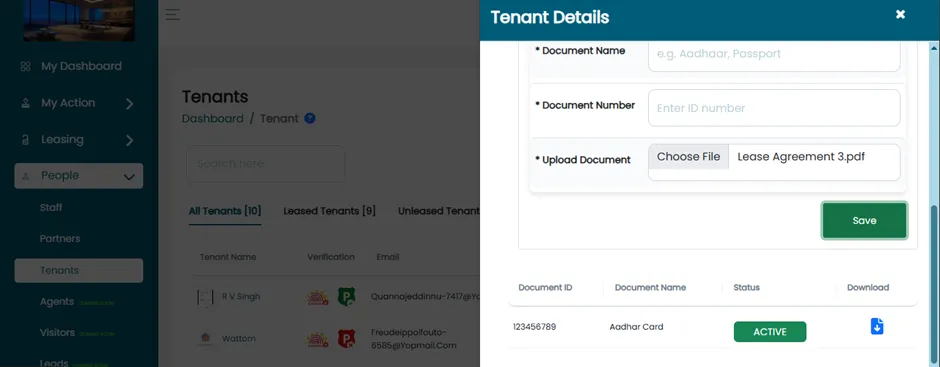
Task: Click the Dashboard breadcrumb link
Action: 213,119
